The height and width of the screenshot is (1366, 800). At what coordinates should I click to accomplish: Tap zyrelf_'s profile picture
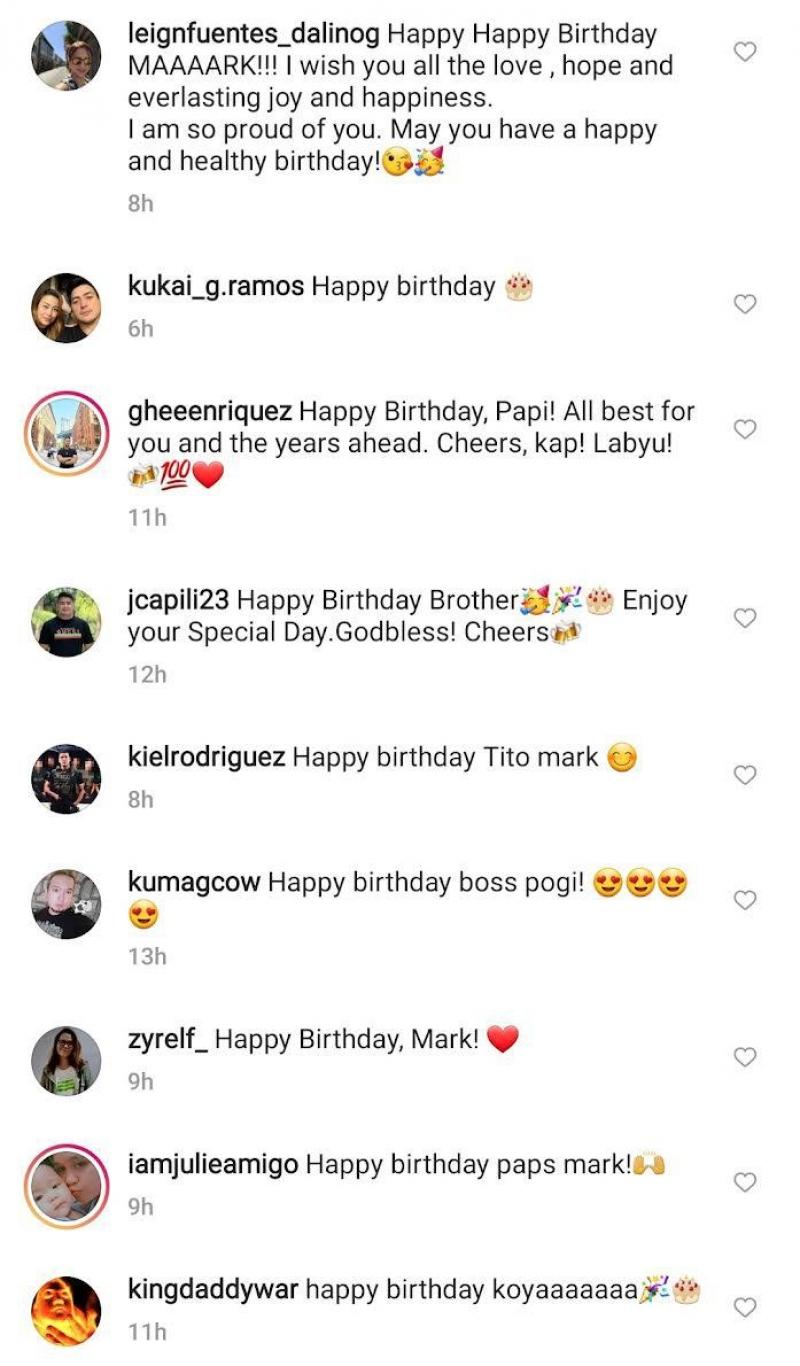tap(66, 1060)
